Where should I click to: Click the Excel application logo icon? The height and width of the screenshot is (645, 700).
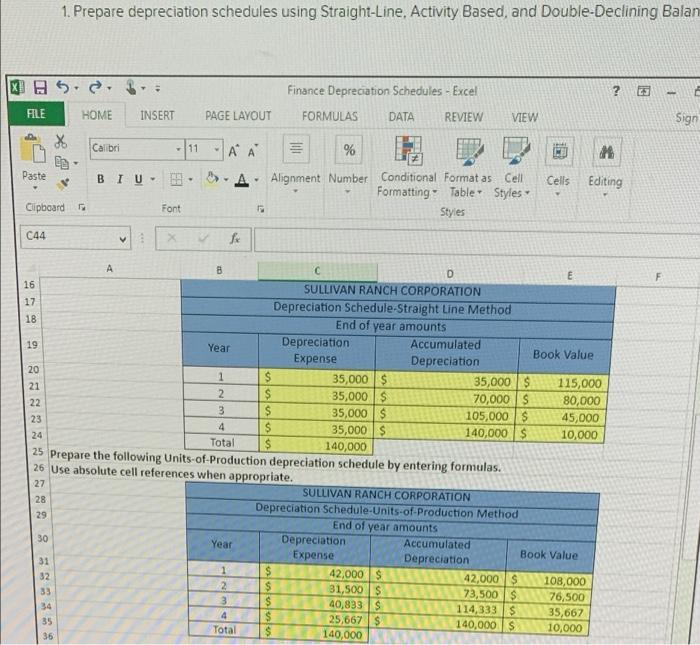tap(17, 87)
